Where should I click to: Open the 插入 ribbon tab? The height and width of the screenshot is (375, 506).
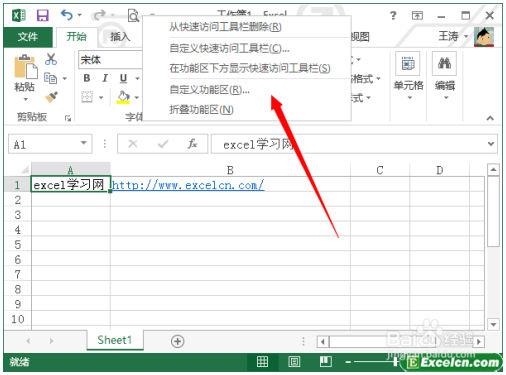pos(120,37)
